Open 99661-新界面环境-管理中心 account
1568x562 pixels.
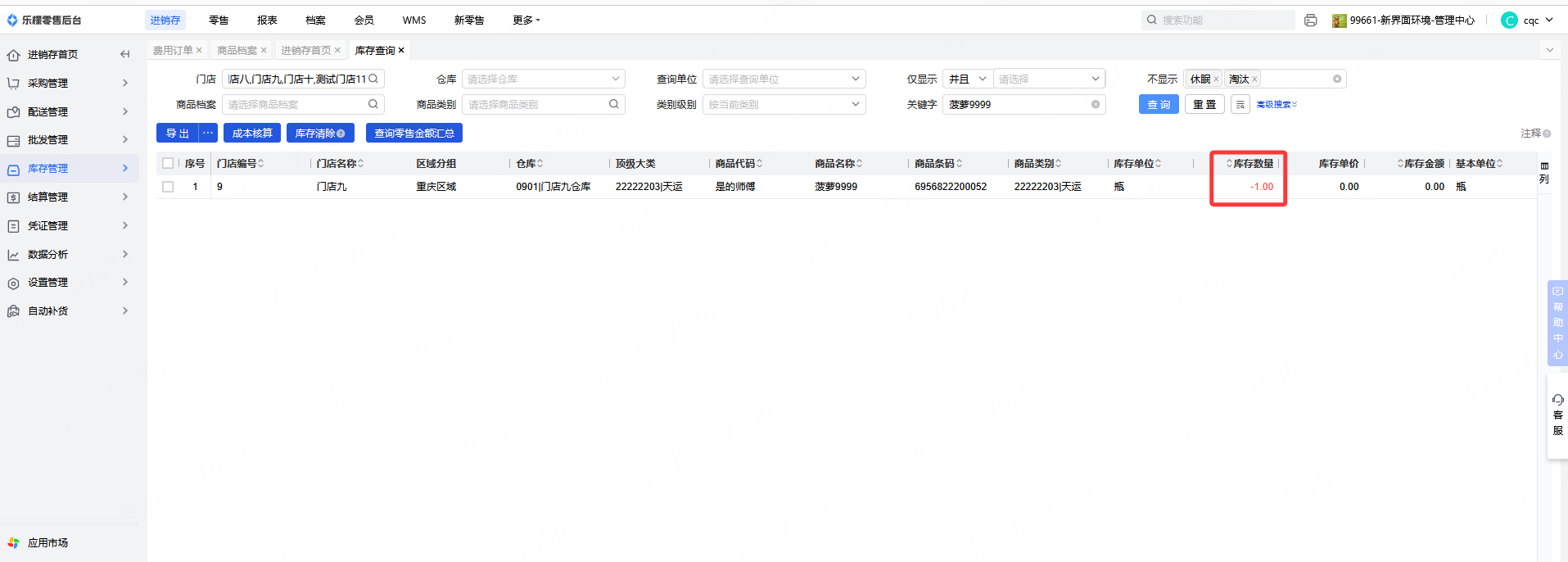coord(1403,20)
